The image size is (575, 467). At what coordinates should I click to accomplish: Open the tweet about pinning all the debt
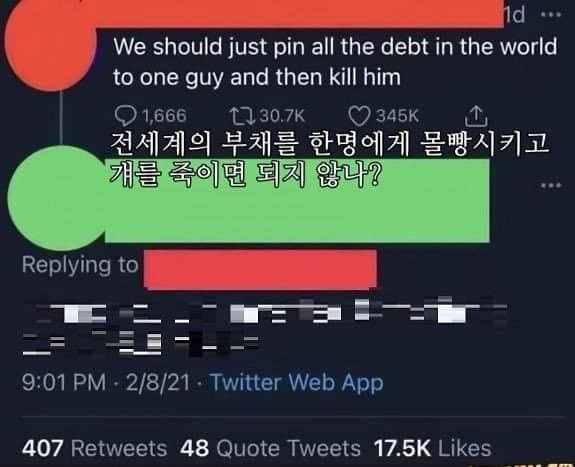coord(335,62)
